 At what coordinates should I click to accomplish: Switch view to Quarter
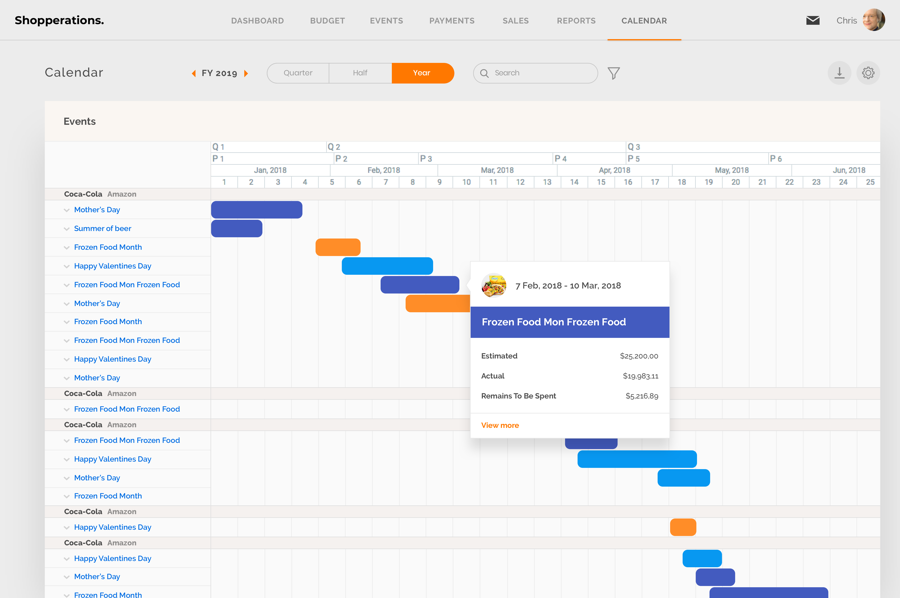coord(298,73)
